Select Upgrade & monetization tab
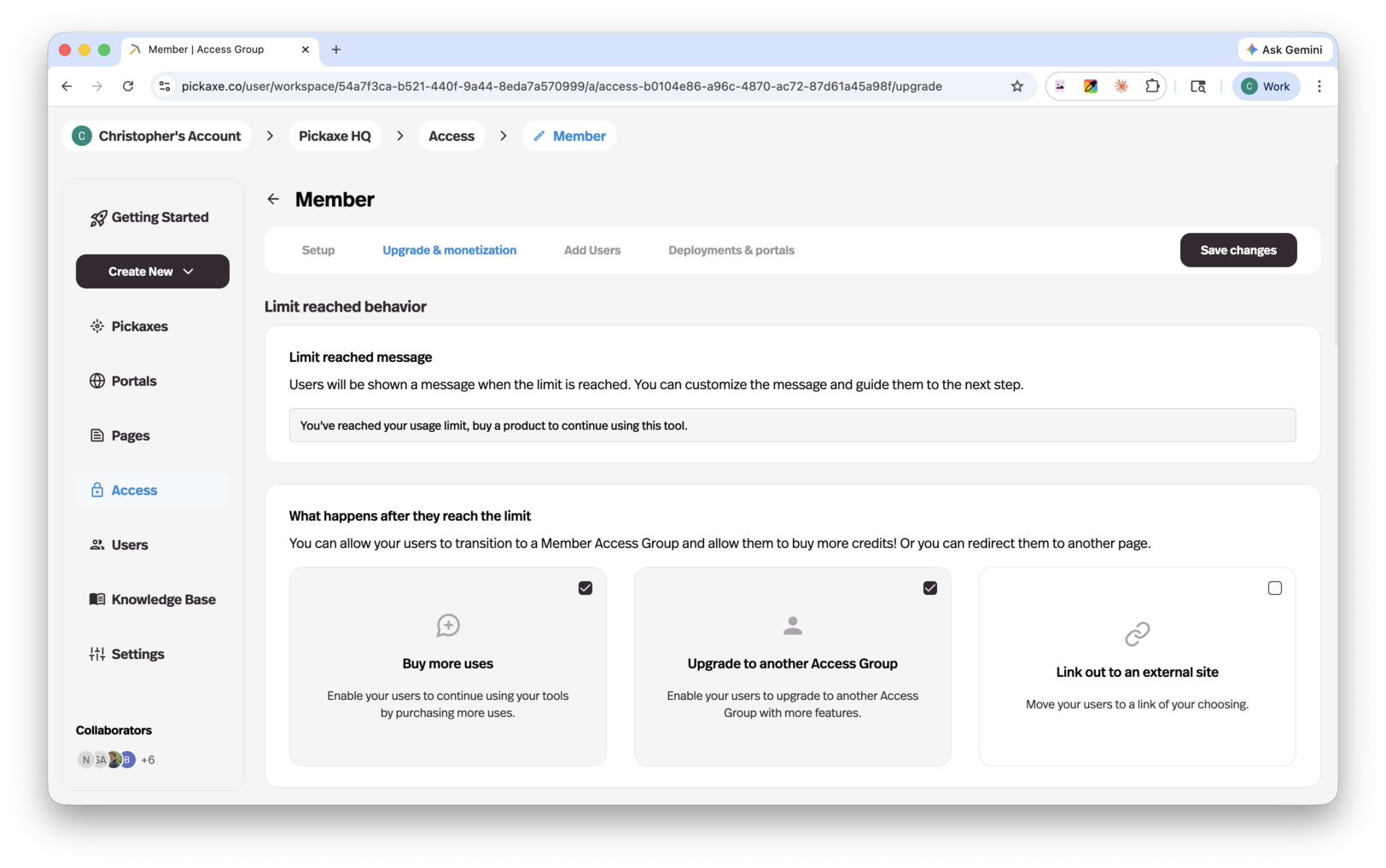This screenshot has width=1386, height=868. (450, 250)
